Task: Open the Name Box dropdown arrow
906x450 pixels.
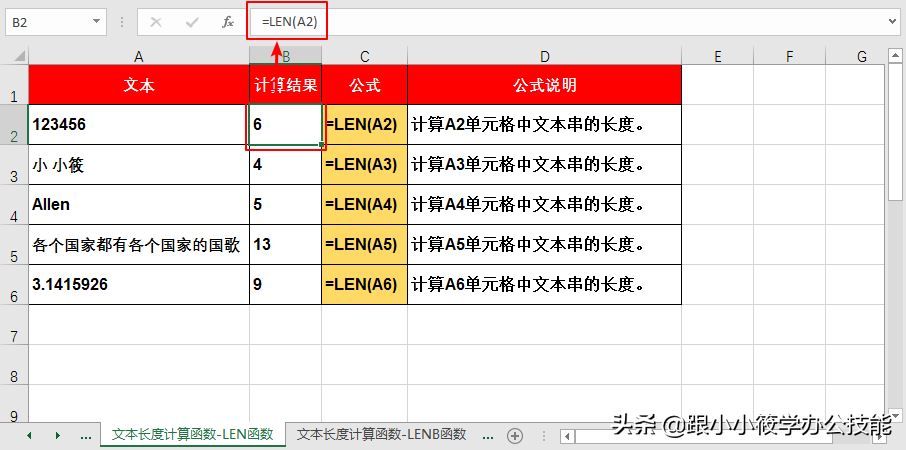Action: point(96,22)
